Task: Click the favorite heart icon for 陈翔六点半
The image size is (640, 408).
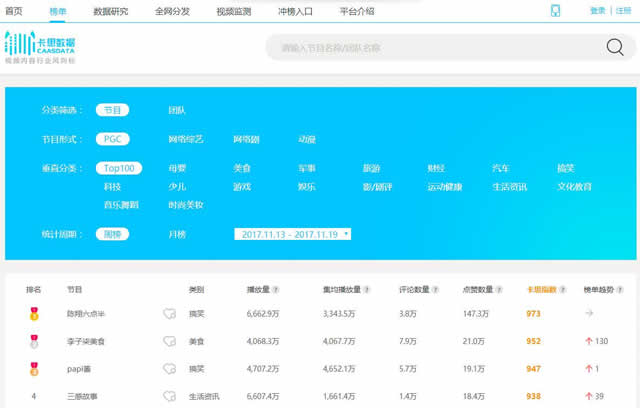Action: (170, 313)
